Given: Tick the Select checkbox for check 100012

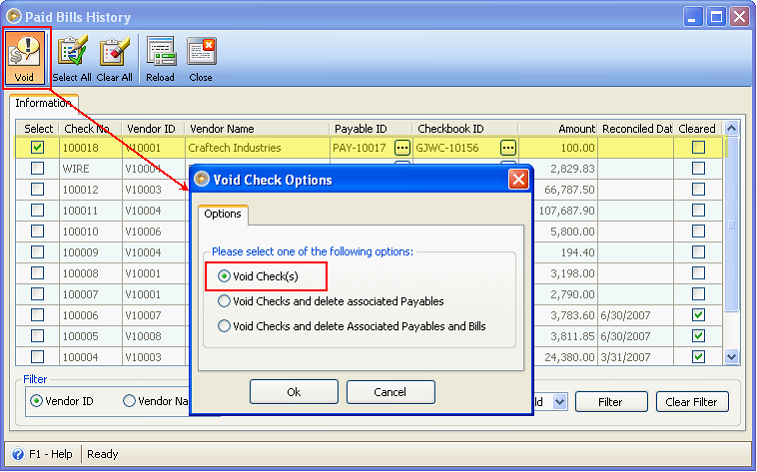Looking at the screenshot, I should click(x=38, y=189).
